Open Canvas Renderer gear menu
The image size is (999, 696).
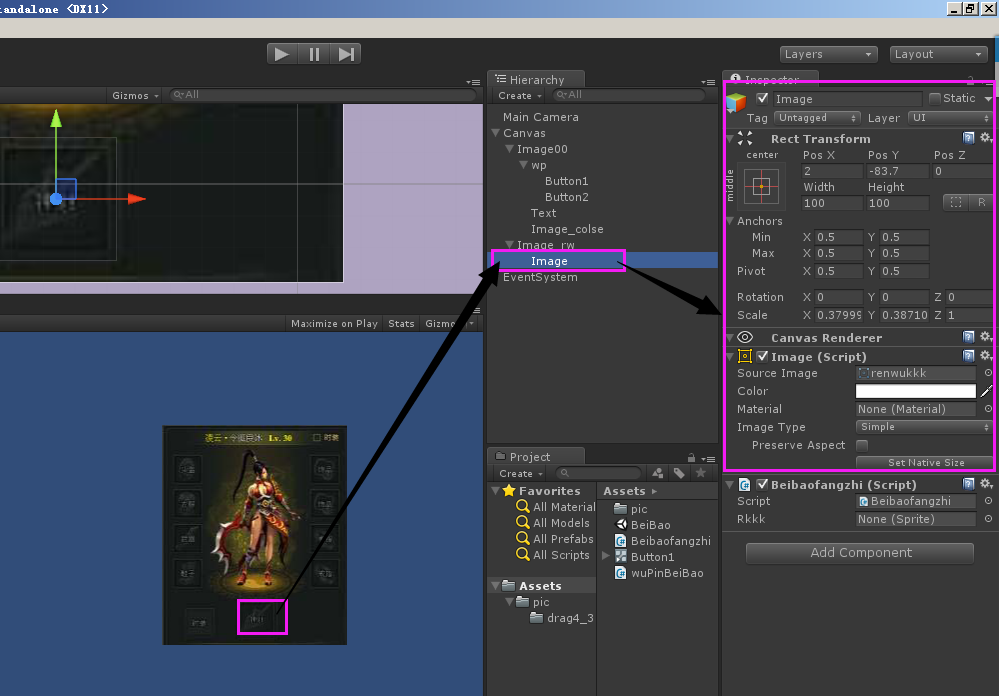click(x=986, y=337)
